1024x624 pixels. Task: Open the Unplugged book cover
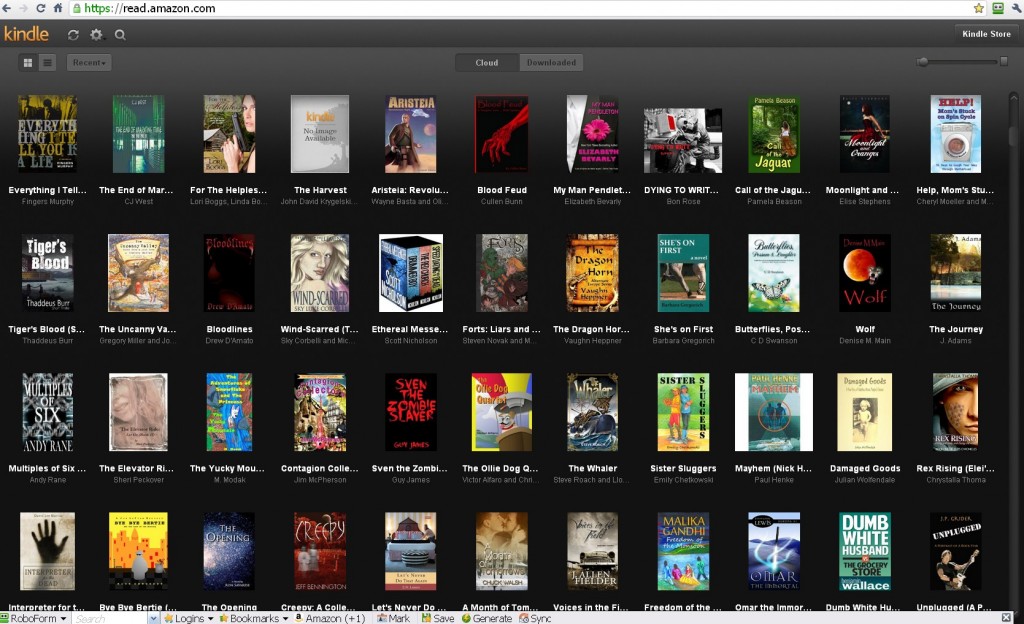pos(955,551)
